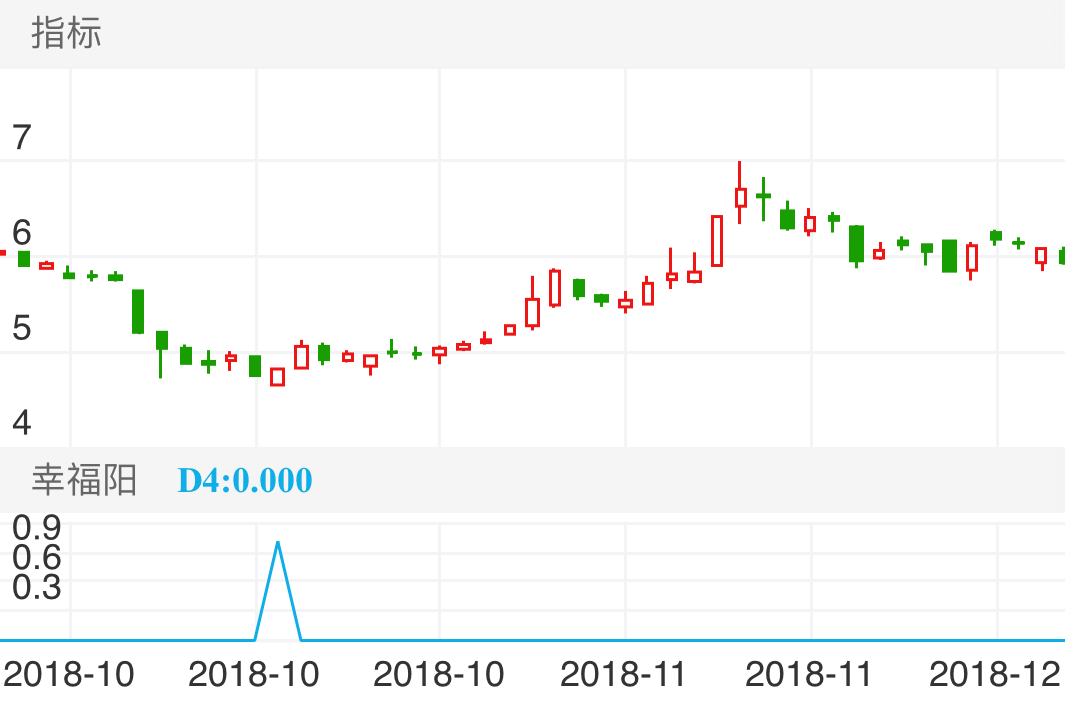
Task: Select the 2018-12 date label
Action: [x=994, y=675]
